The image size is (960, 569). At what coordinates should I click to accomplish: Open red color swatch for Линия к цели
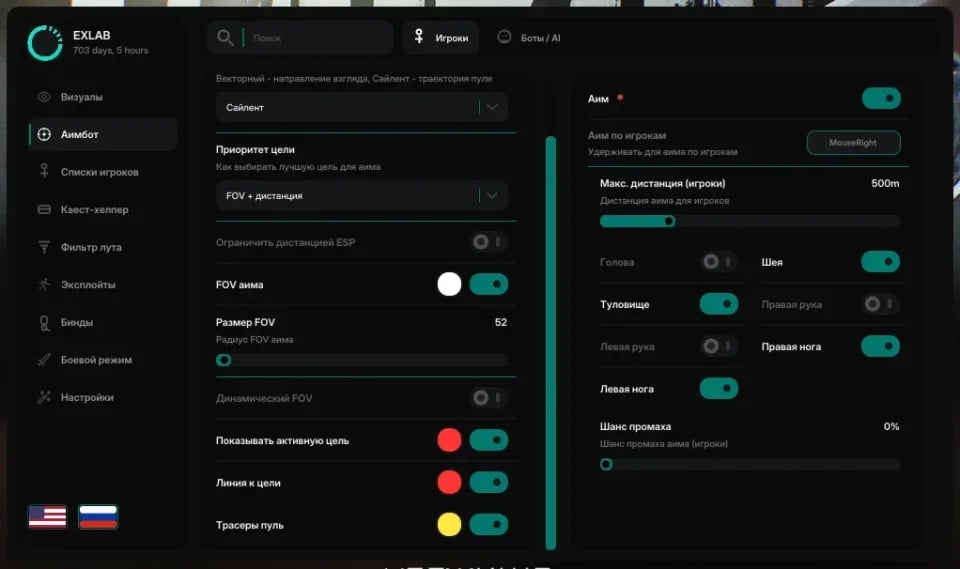click(449, 482)
